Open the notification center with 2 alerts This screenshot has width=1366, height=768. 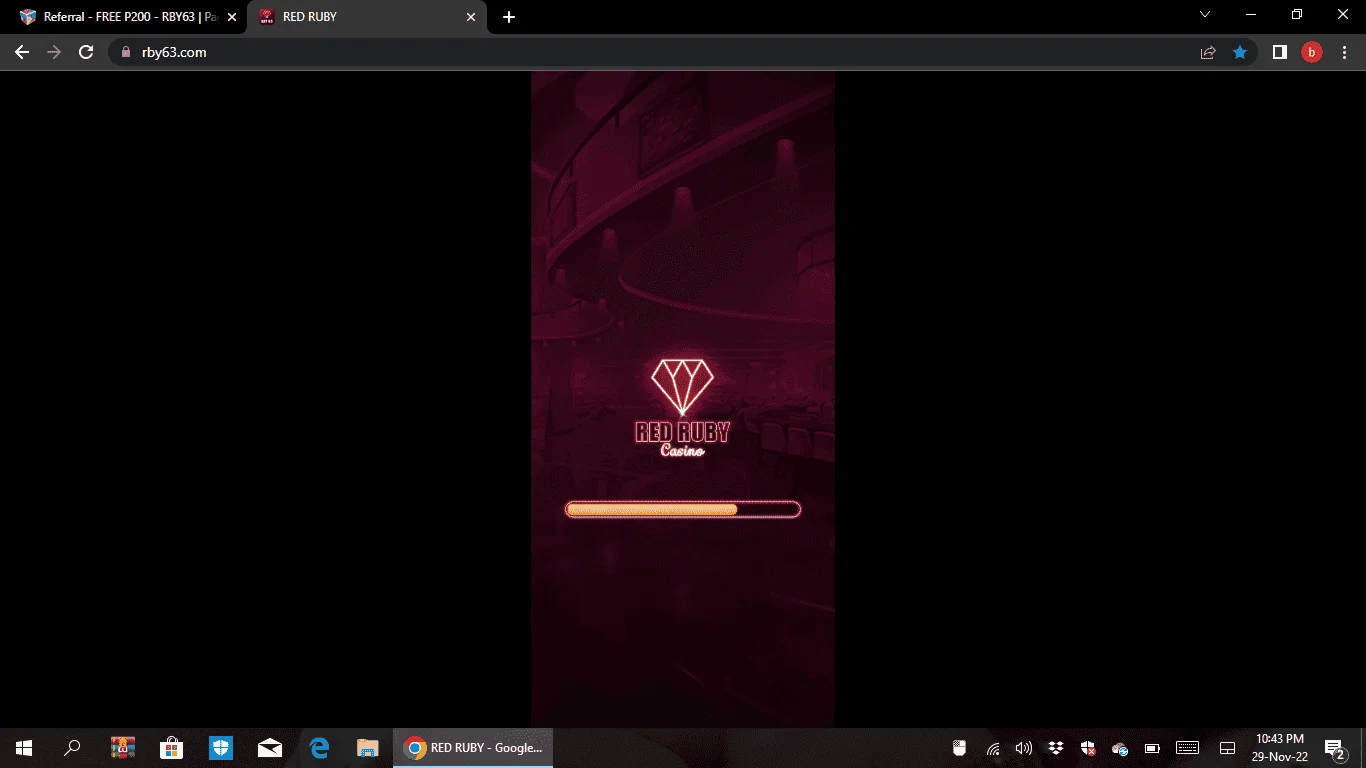[1335, 748]
